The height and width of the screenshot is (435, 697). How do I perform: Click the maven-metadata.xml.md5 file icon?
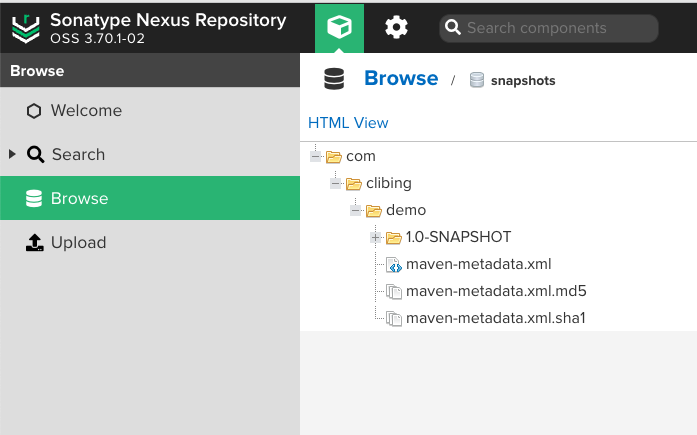coord(394,292)
